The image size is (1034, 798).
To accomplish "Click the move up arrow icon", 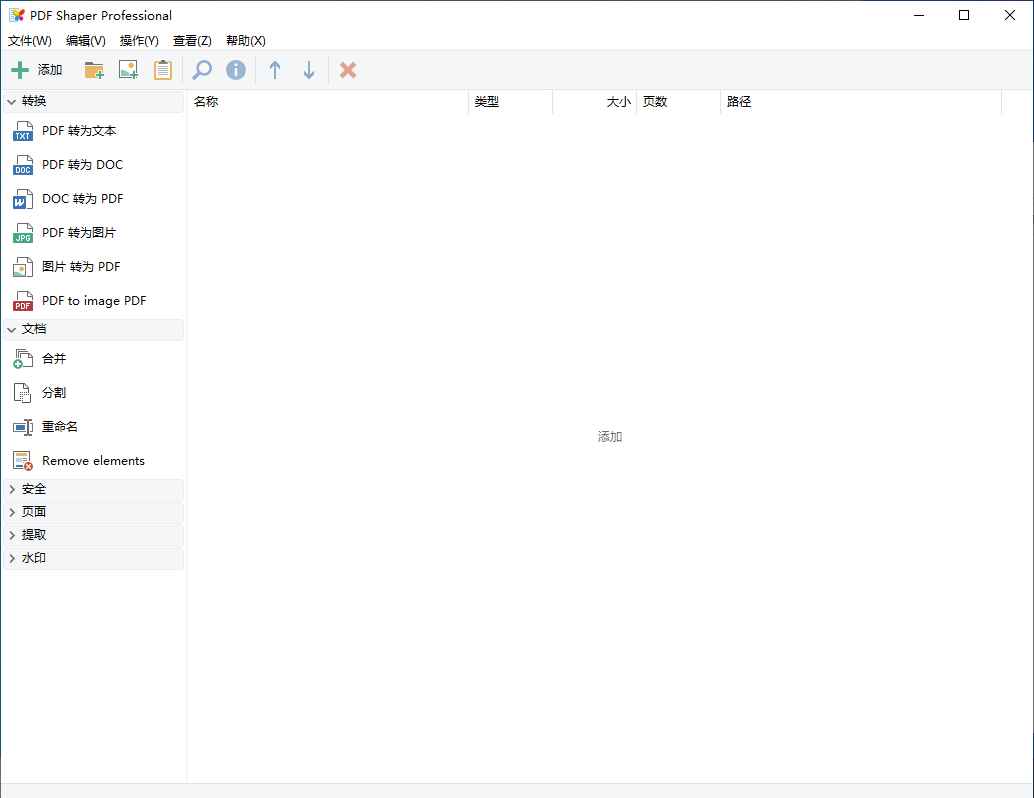I will click(275, 70).
